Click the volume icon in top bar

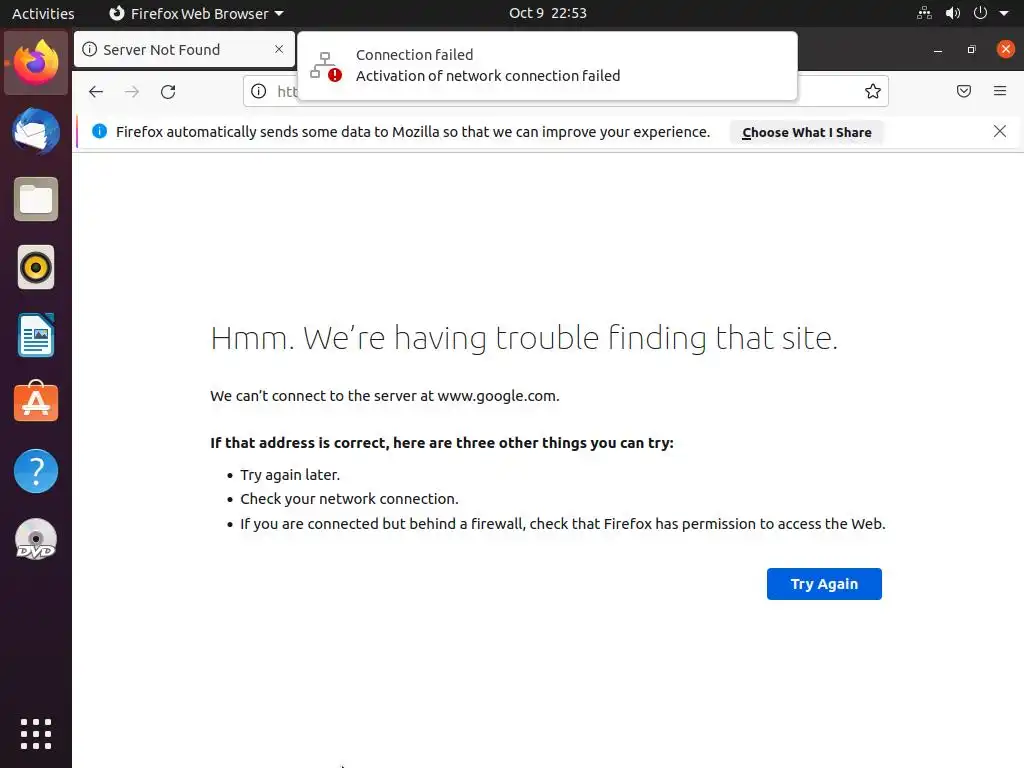tap(953, 13)
